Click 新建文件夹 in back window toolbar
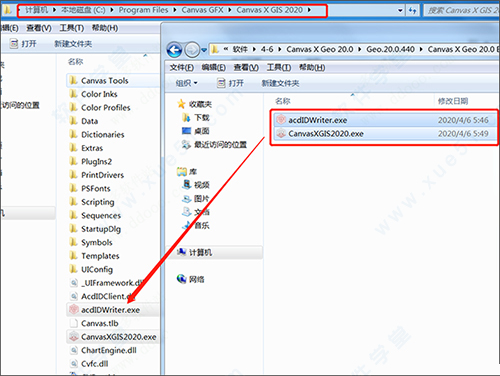 73,44
